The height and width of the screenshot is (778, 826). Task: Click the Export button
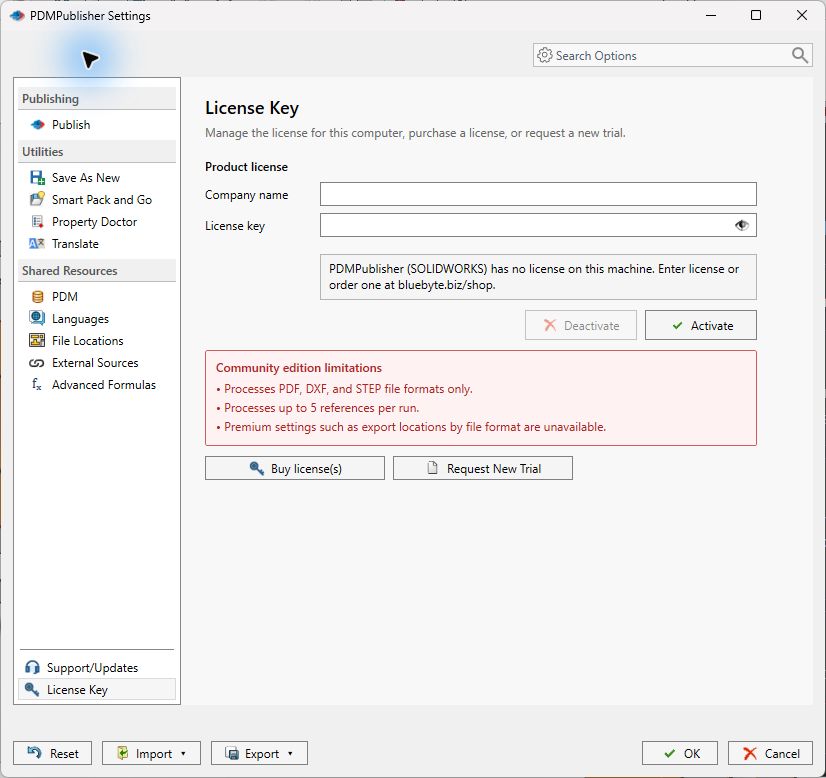(x=259, y=753)
